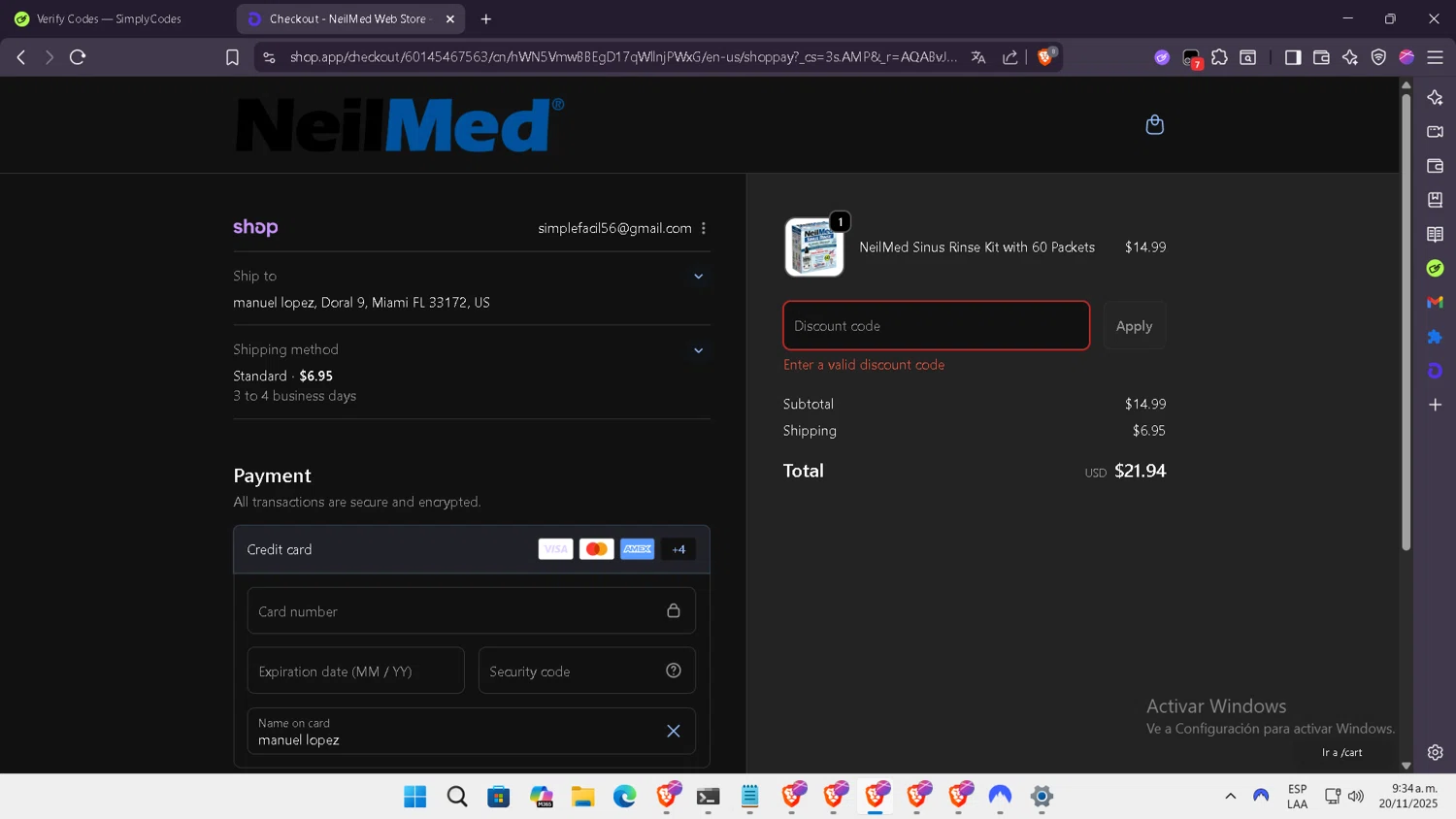Viewport: 1456px width, 819px height.
Task: Open volume control in system tray
Action: [1356, 796]
